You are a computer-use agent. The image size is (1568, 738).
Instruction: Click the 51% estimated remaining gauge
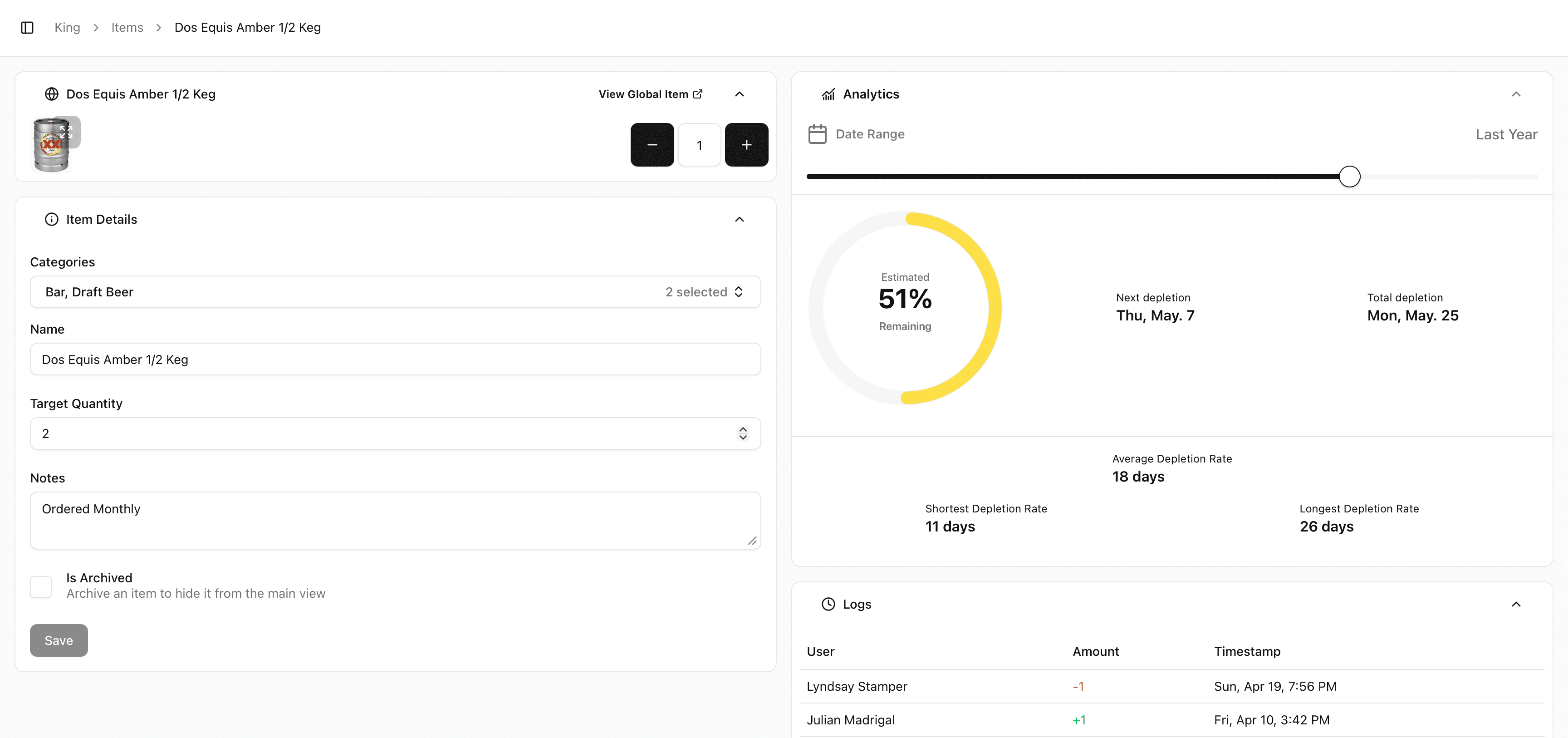905,308
